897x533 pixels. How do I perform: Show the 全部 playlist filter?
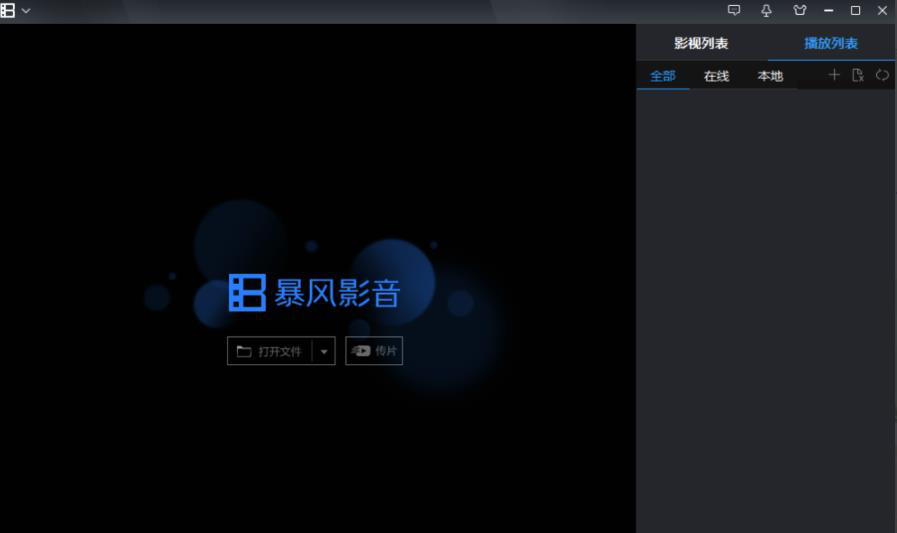[663, 76]
